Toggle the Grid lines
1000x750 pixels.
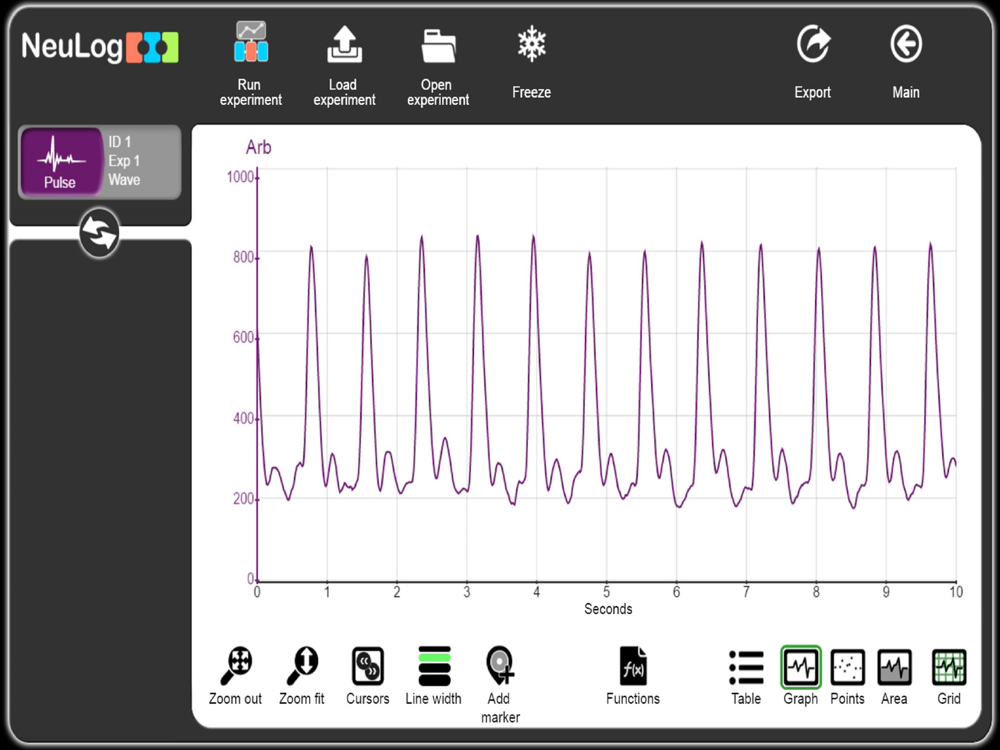point(949,668)
